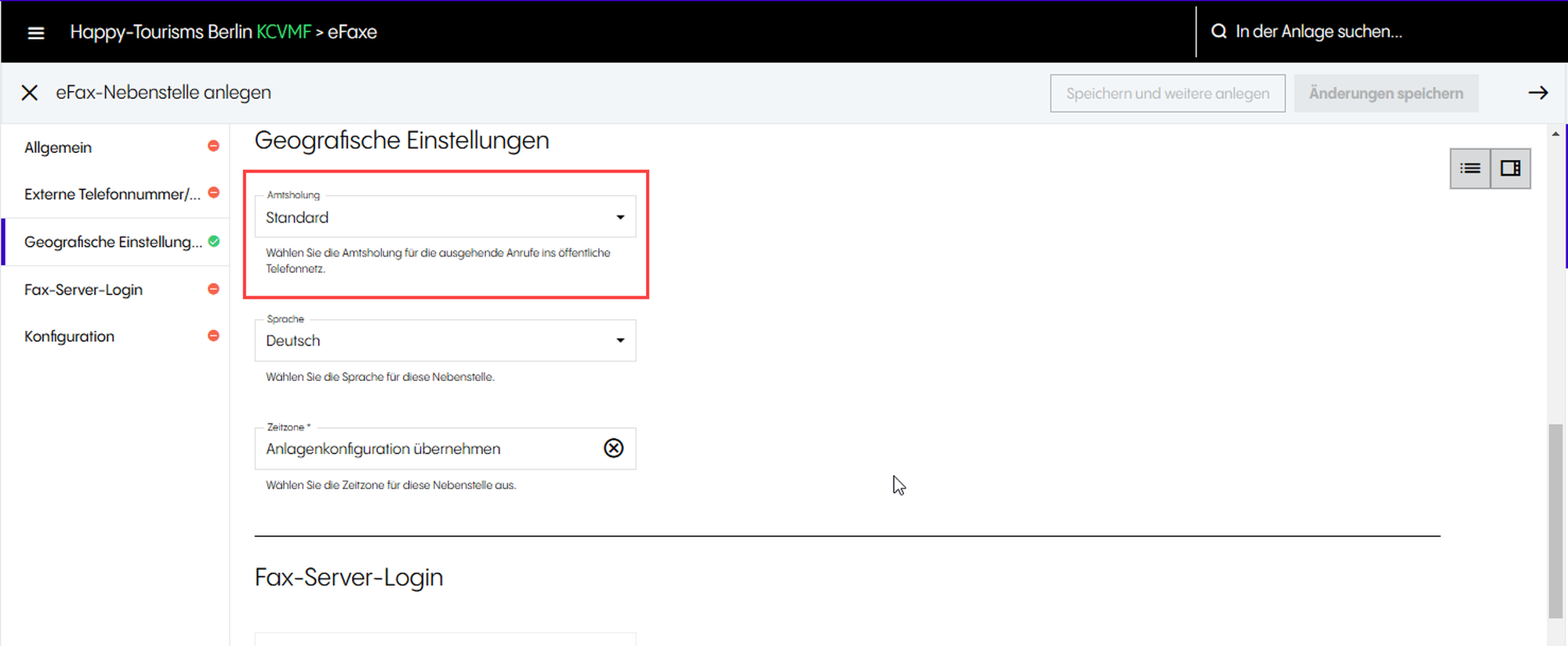The image size is (1568, 646).
Task: Click Änderungen speichern button
Action: click(1385, 93)
